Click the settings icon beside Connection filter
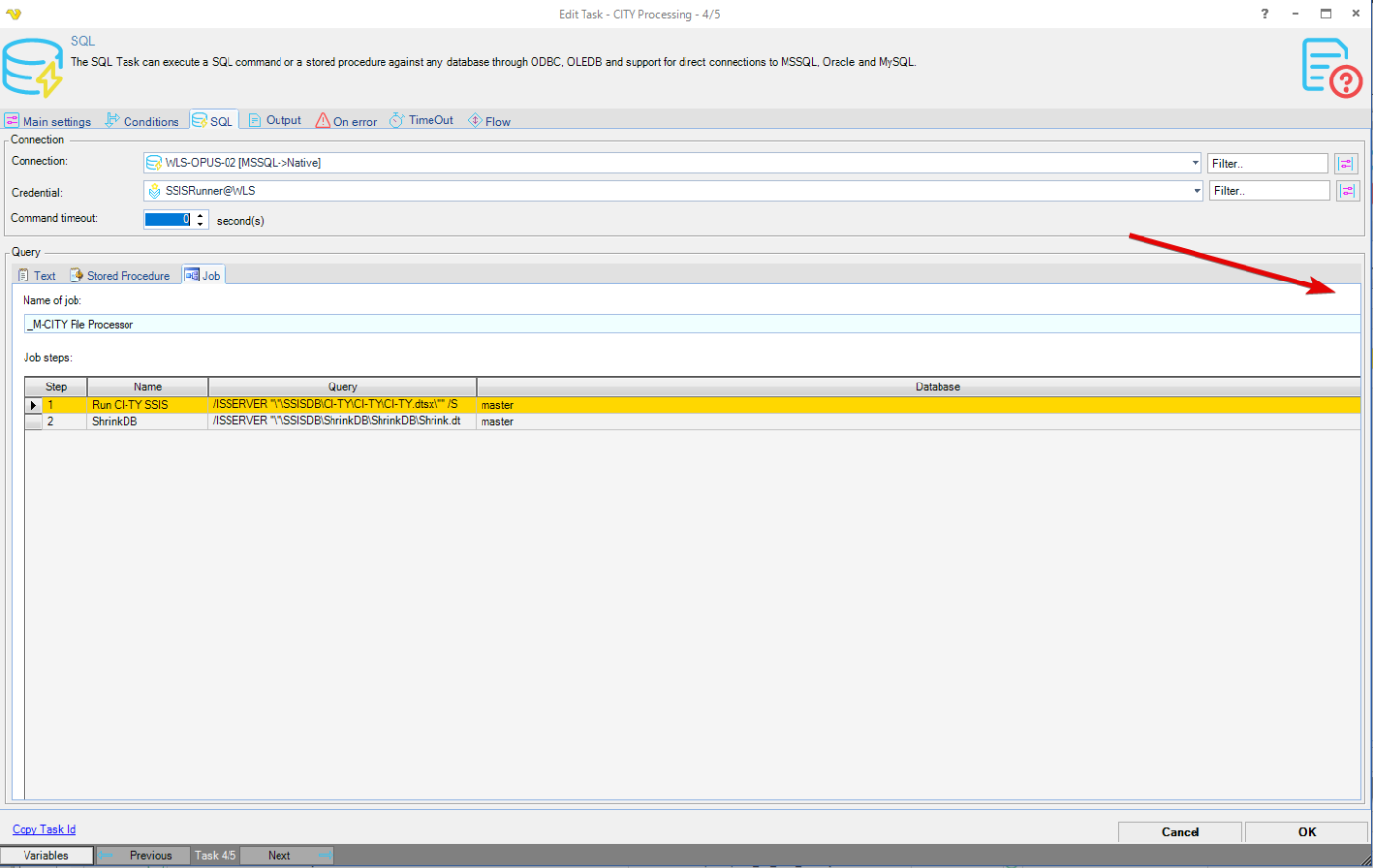Image resolution: width=1373 pixels, height=868 pixels. (x=1346, y=164)
